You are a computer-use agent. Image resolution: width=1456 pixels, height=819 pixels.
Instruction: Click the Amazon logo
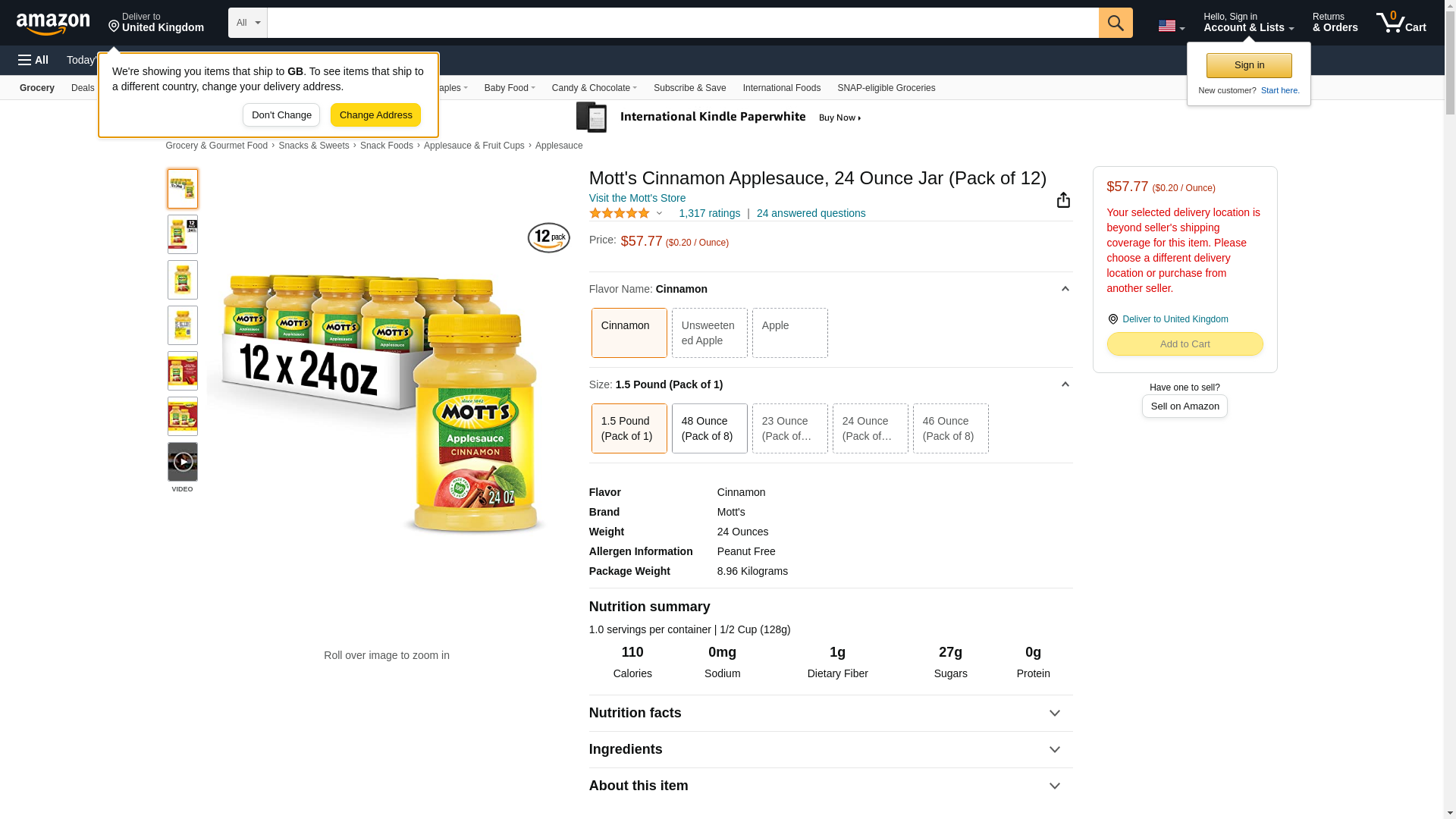pos(53,24)
